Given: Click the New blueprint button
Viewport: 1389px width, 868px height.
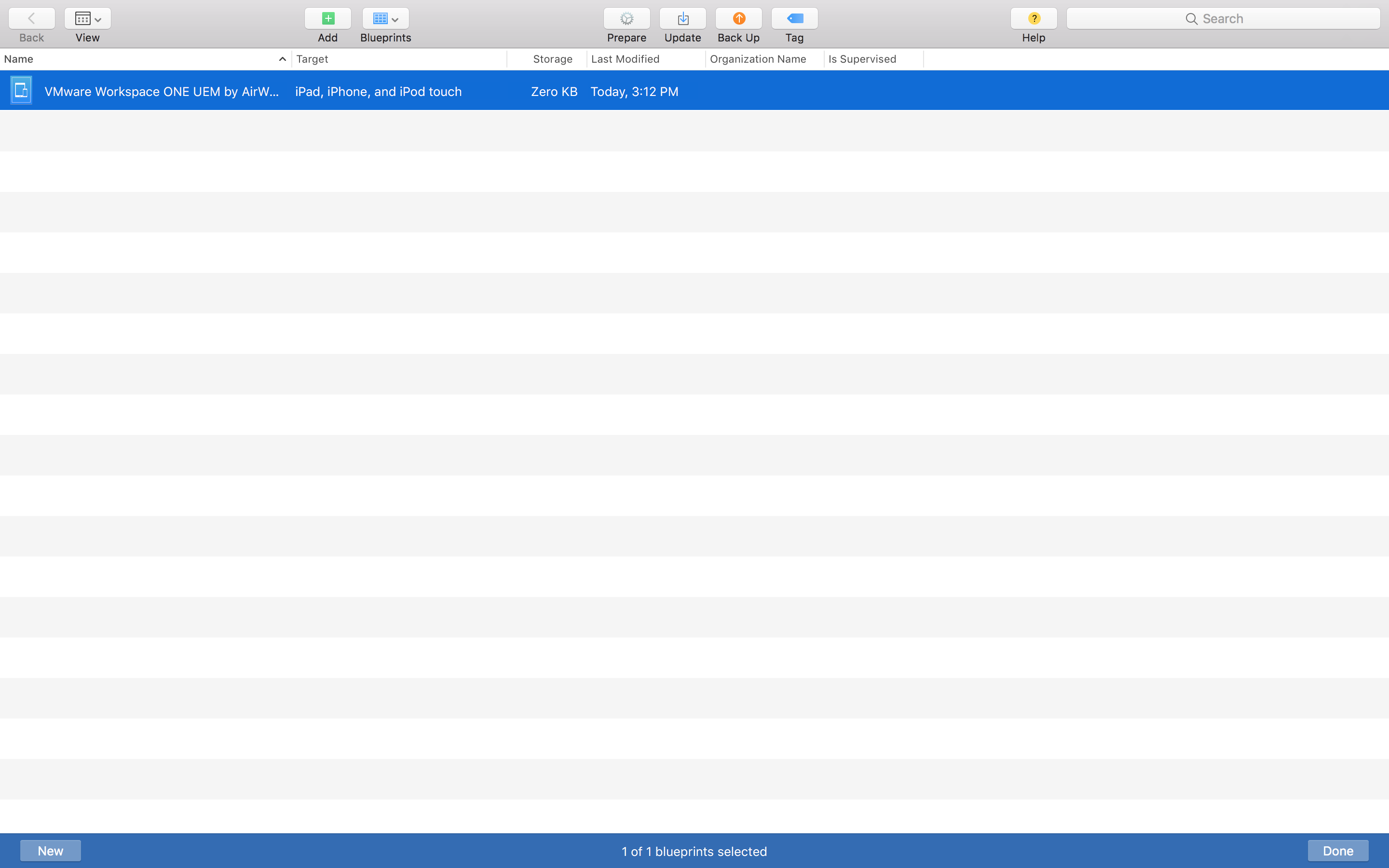Looking at the screenshot, I should (51, 850).
